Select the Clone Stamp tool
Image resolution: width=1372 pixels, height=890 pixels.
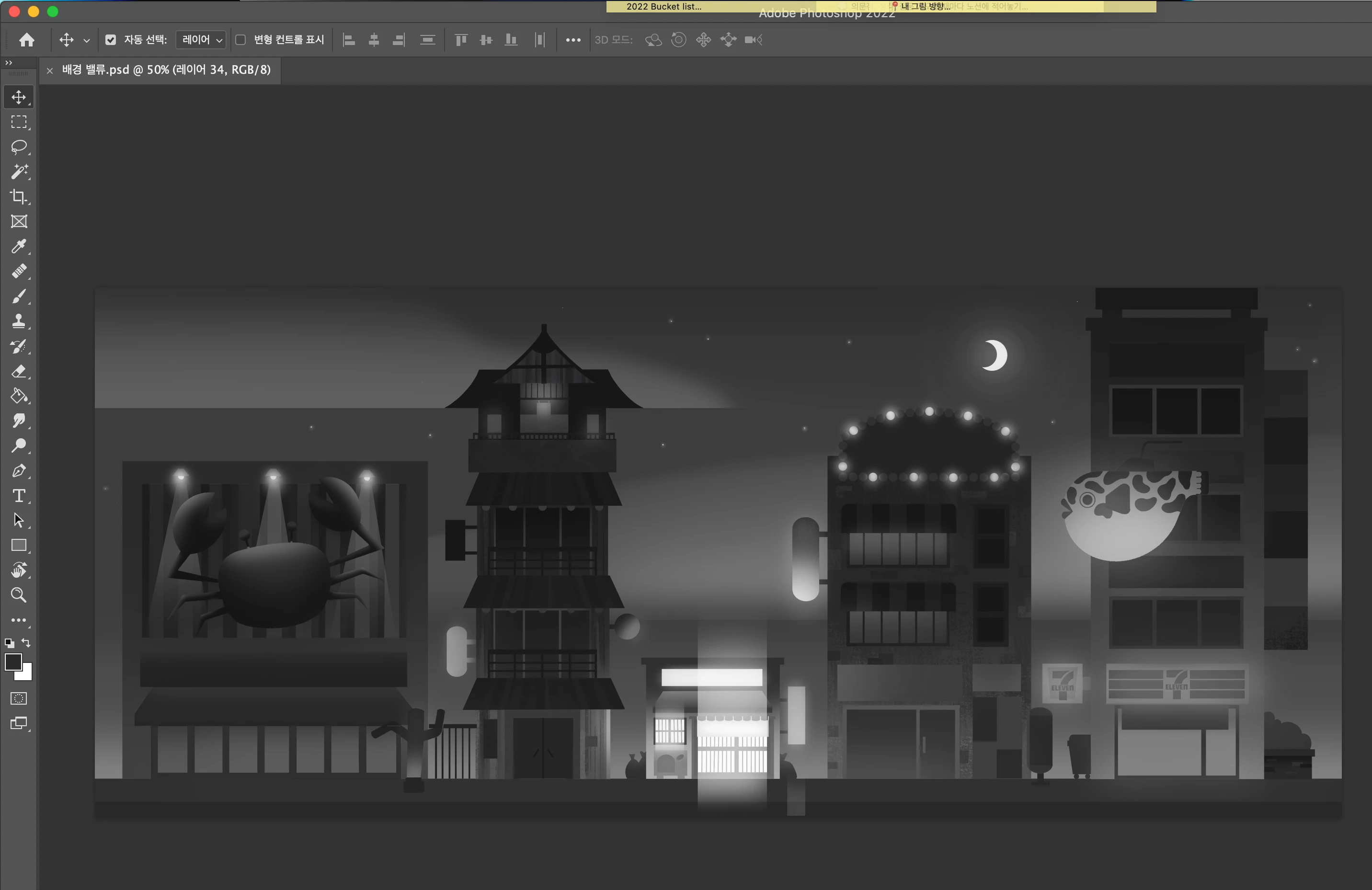click(19, 321)
